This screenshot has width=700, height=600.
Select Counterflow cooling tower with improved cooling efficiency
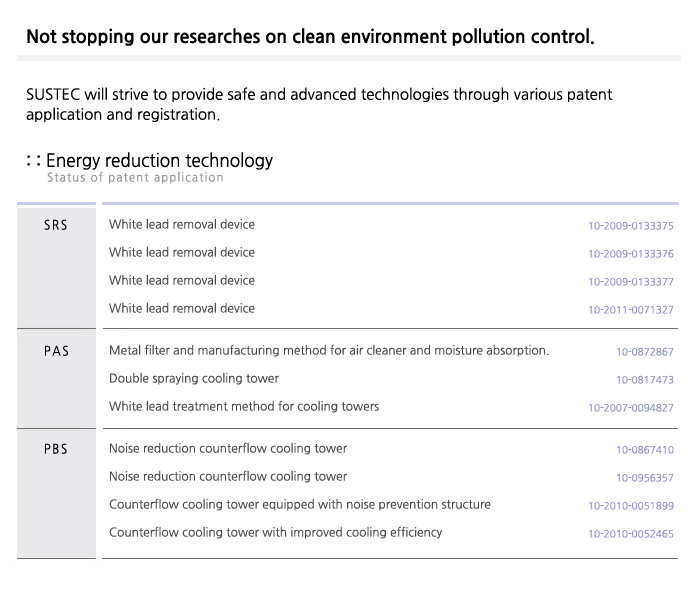tap(275, 532)
